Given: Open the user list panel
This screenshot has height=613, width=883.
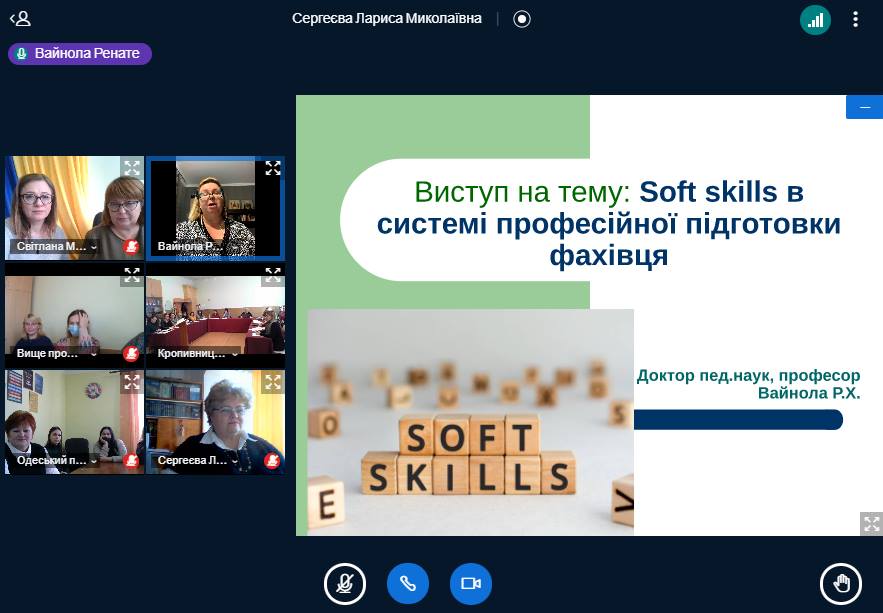Looking at the screenshot, I should click(x=20, y=18).
